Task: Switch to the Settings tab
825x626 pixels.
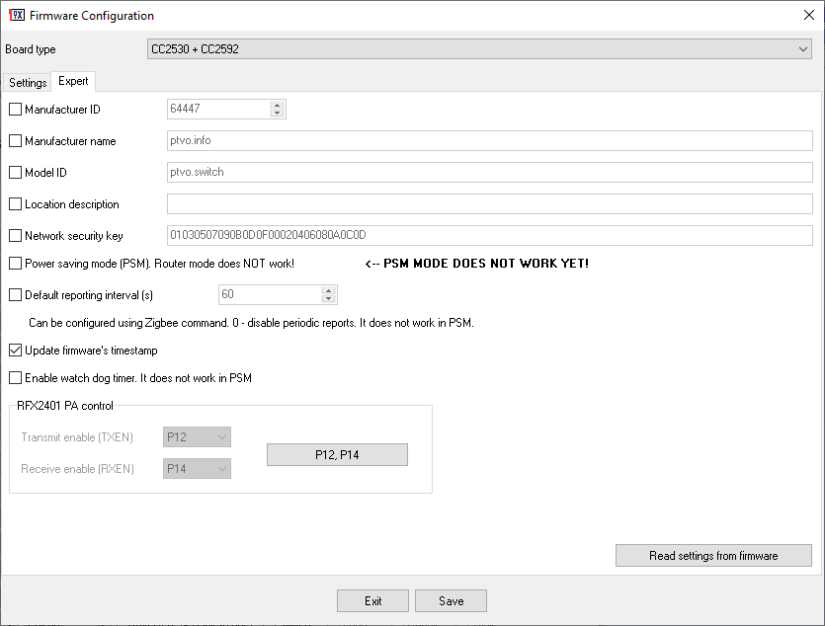Action: (26, 83)
